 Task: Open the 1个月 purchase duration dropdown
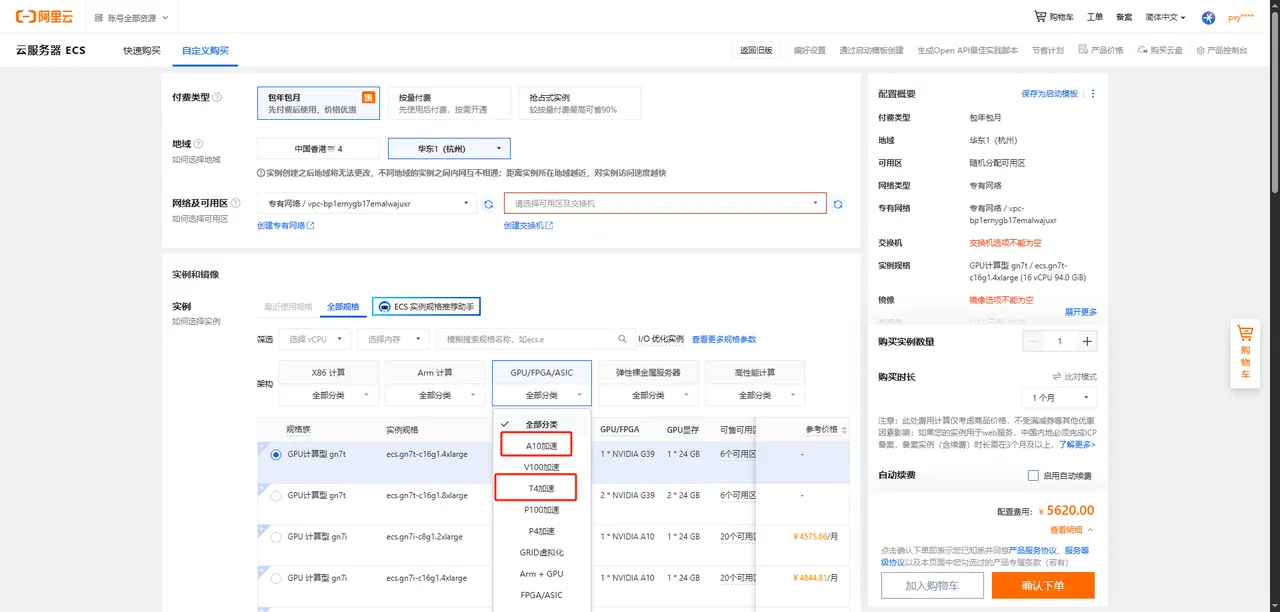[1059, 397]
